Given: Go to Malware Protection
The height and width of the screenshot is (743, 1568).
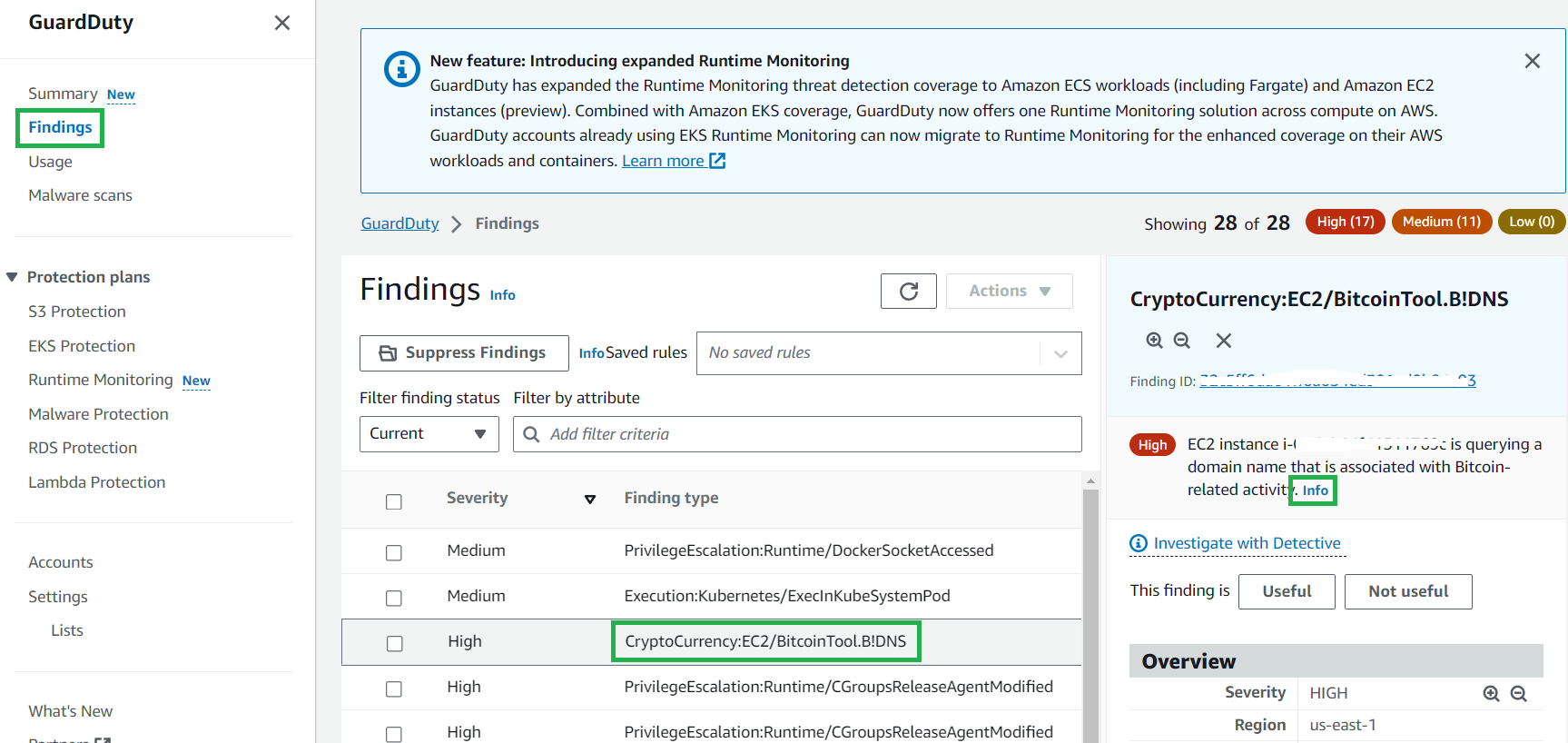Looking at the screenshot, I should click(98, 414).
